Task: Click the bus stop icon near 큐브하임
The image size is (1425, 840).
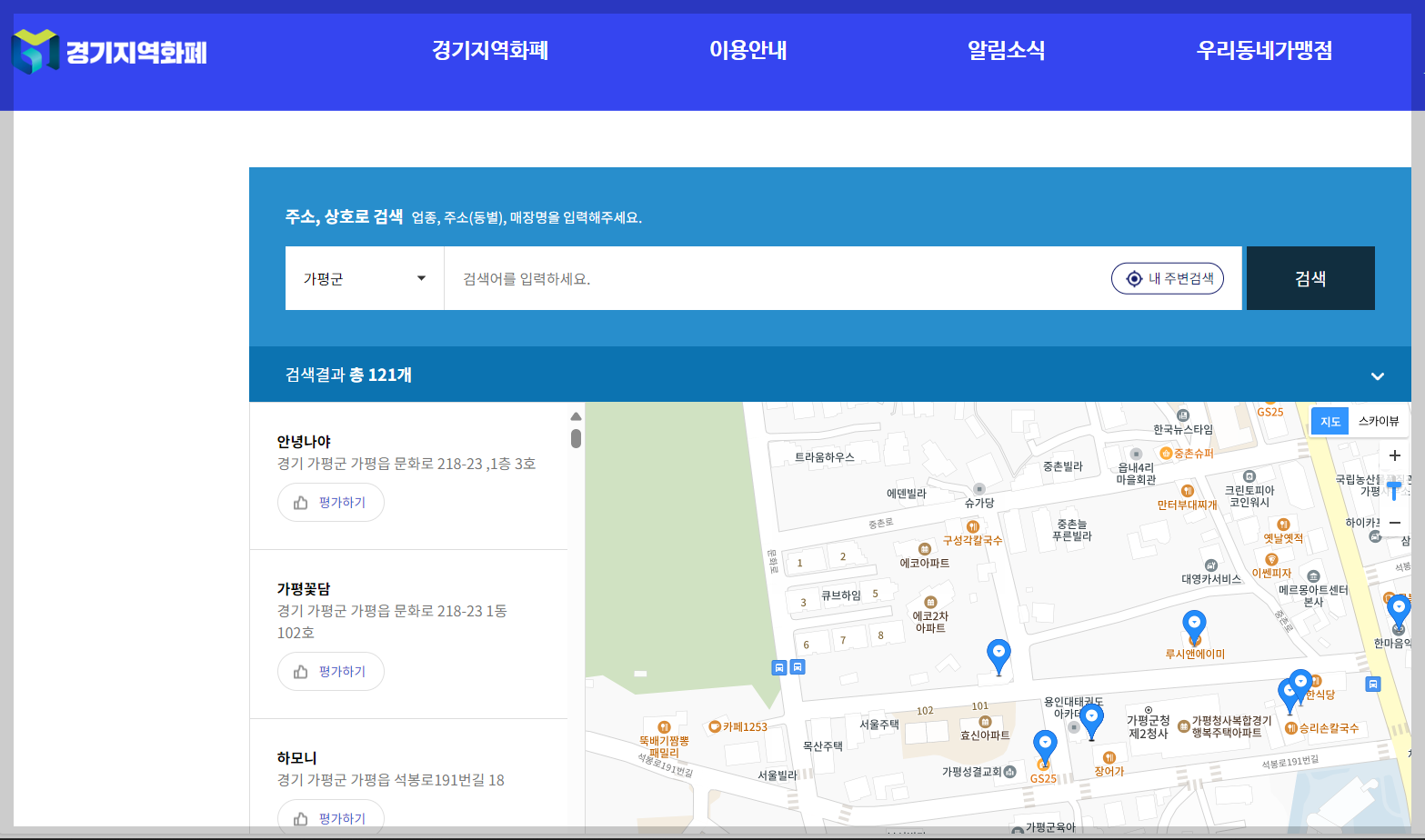Action: (778, 667)
